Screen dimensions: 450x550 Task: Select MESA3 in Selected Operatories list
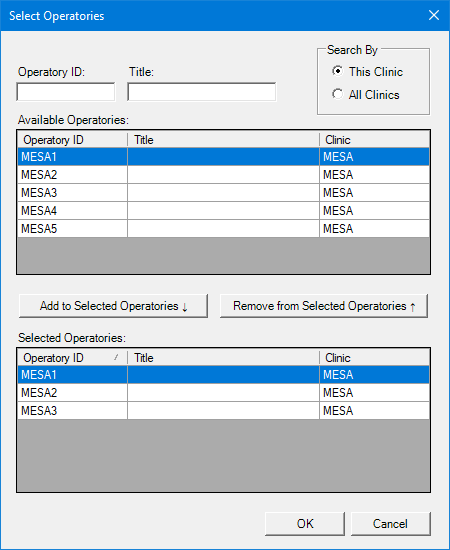(x=223, y=411)
